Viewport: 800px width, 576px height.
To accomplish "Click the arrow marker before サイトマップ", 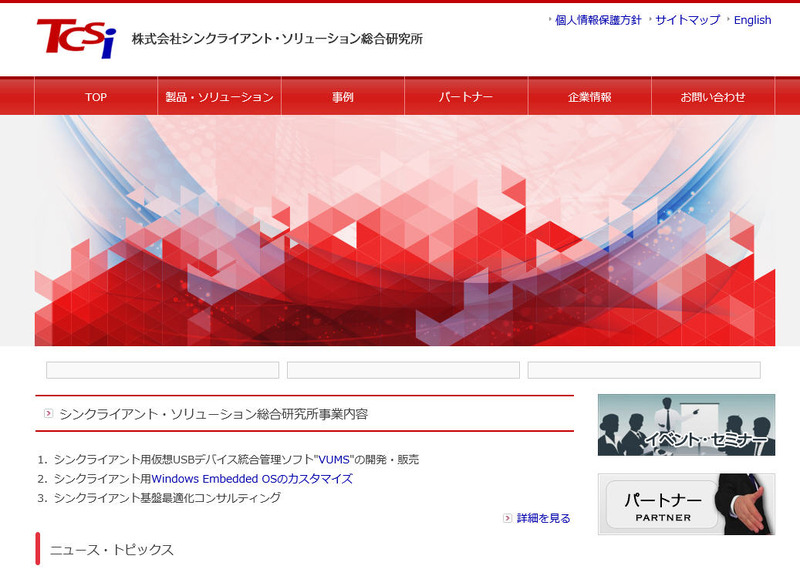I will [x=651, y=19].
